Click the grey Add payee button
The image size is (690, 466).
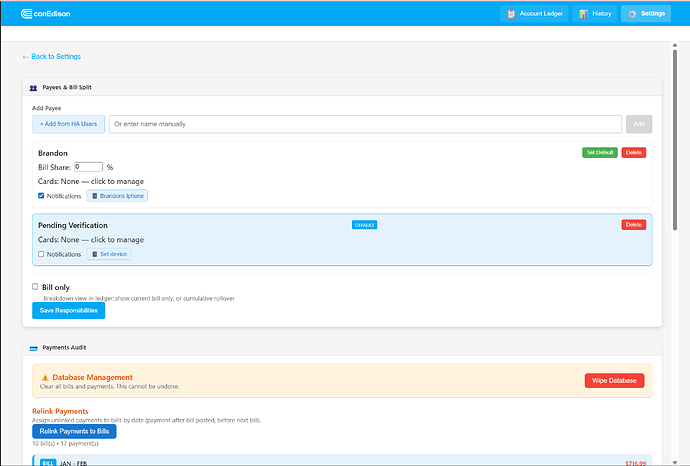click(639, 124)
